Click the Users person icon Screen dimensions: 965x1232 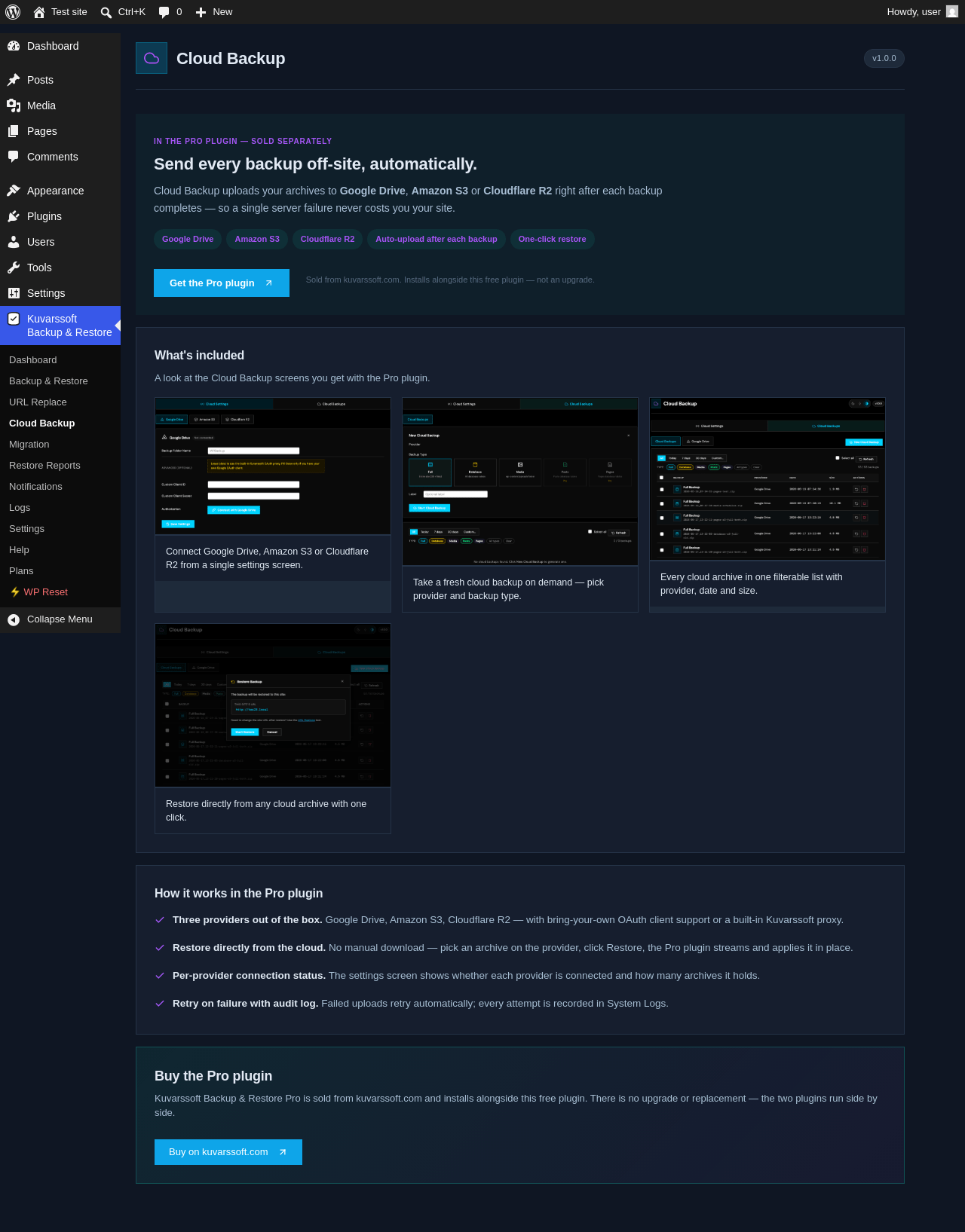14,242
